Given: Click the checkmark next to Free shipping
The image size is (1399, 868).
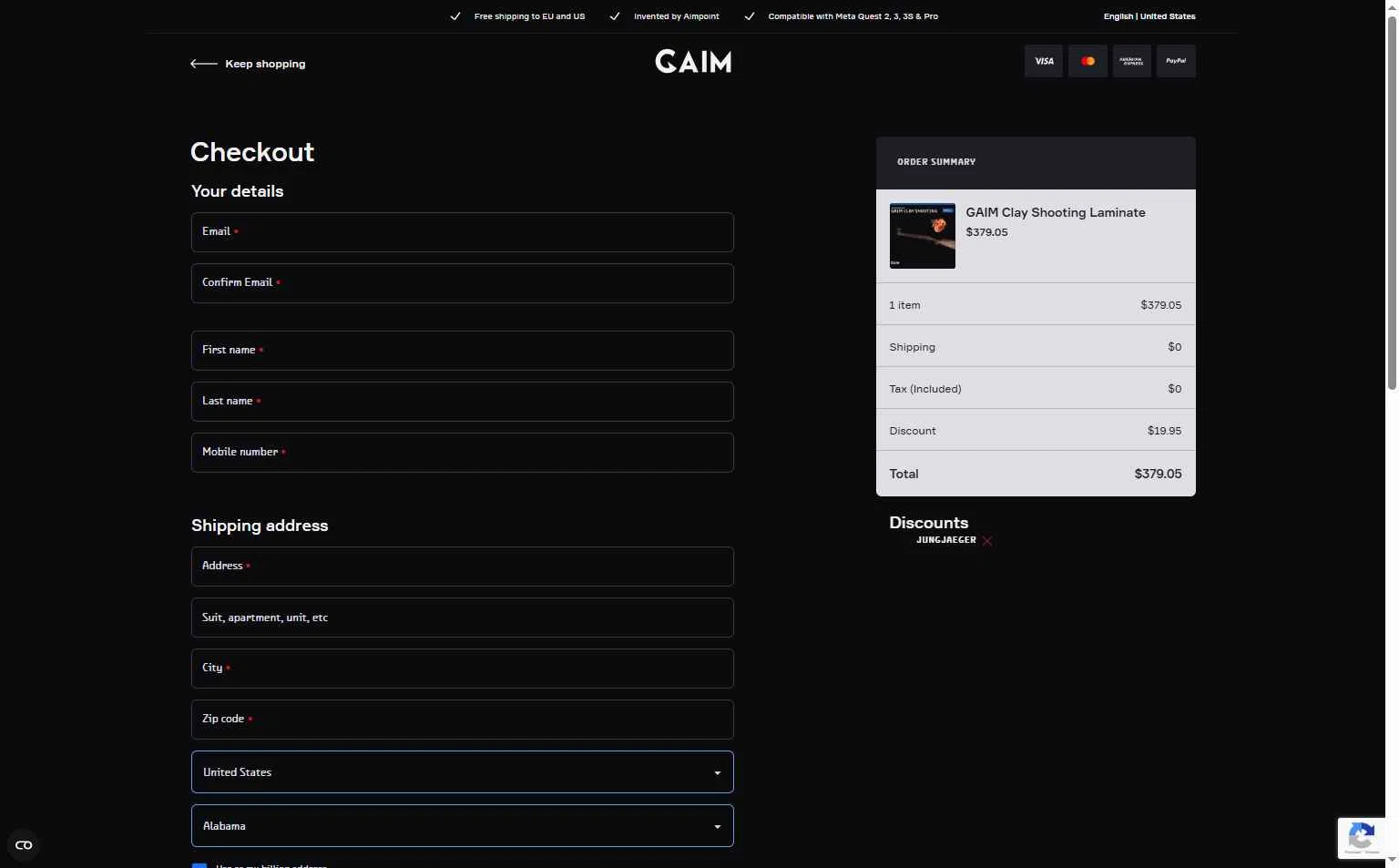Looking at the screenshot, I should (x=455, y=16).
